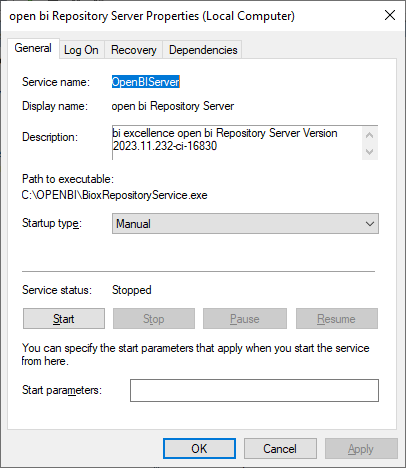This screenshot has height=468, width=406.
Task: Go to the Recovery tab
Action: (134, 50)
